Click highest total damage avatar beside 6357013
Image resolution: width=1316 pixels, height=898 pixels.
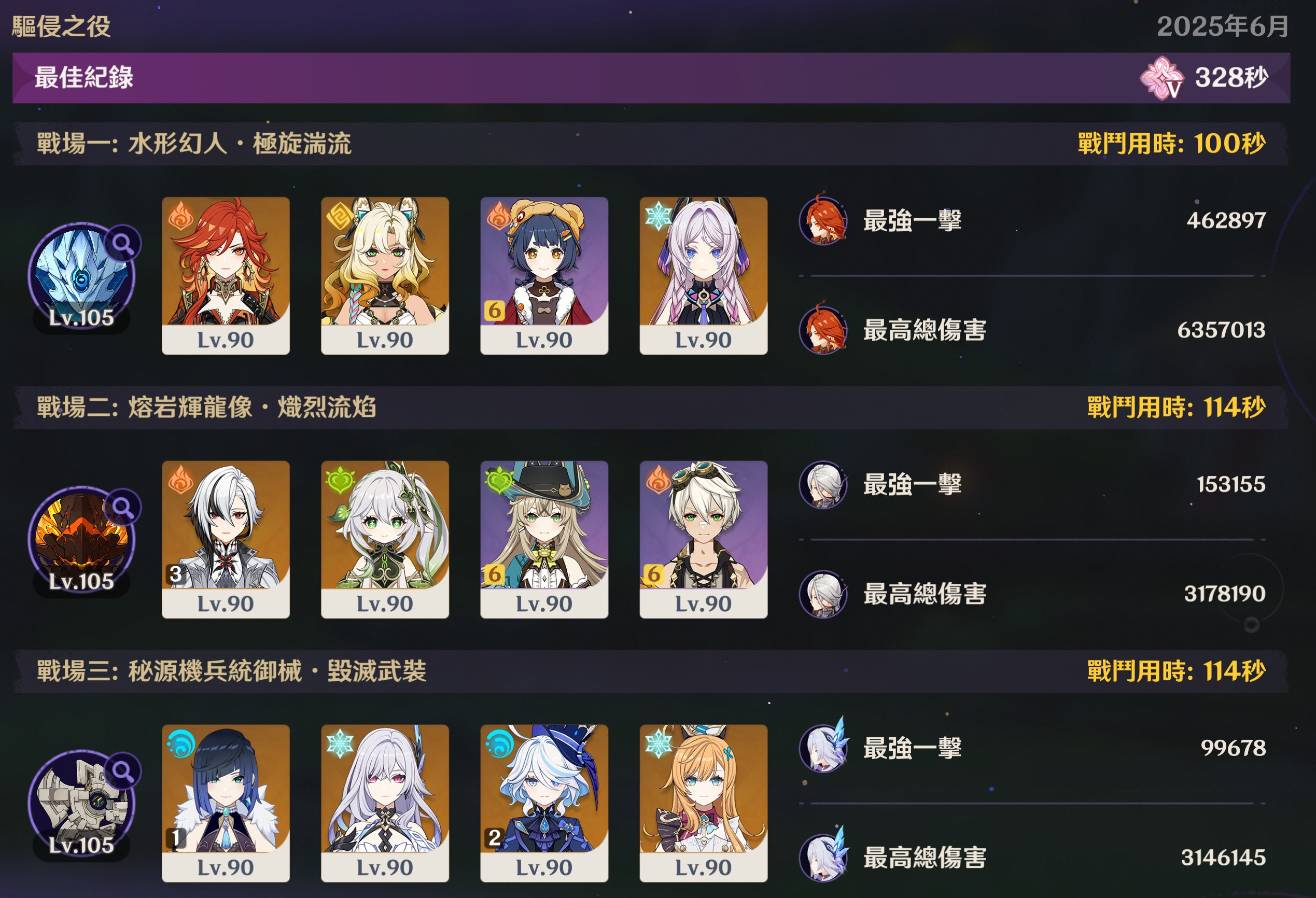823,330
